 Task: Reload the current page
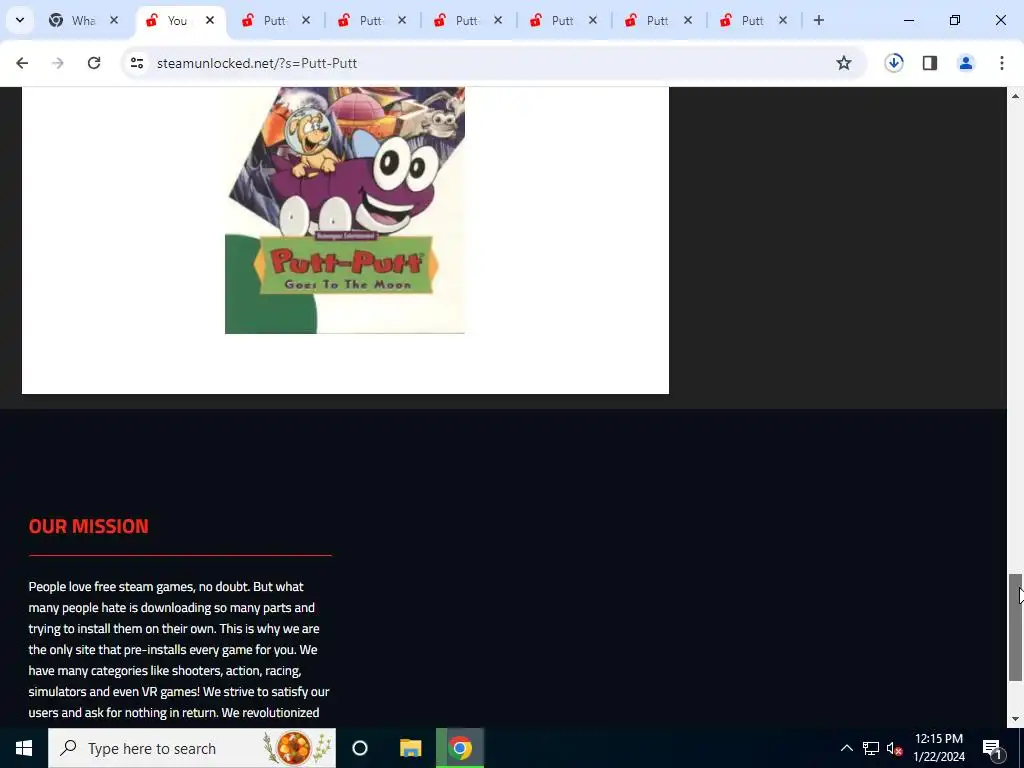94,63
